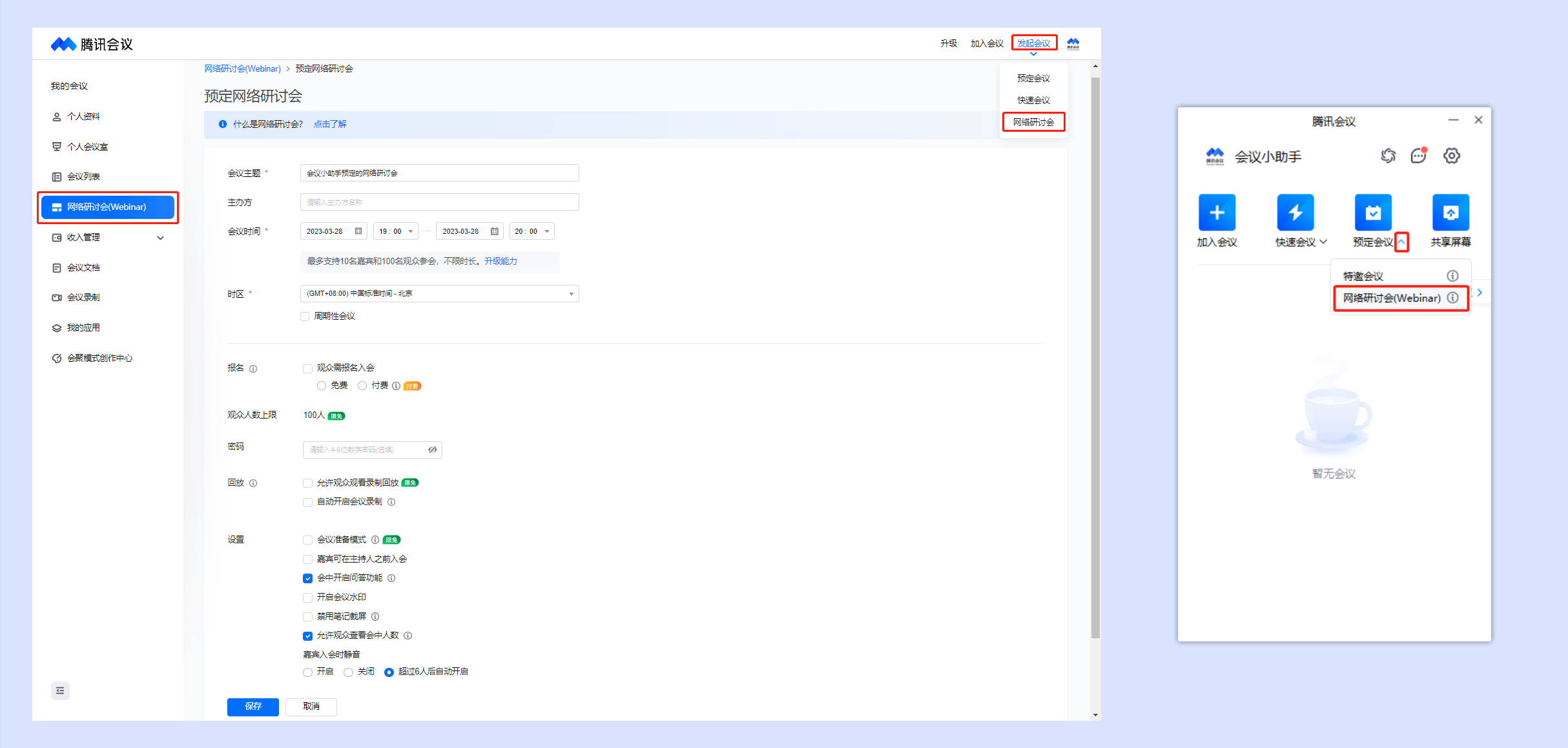Select 网络研讨会 in 发起会议 menu
The height and width of the screenshot is (748, 1568).
(x=1033, y=122)
